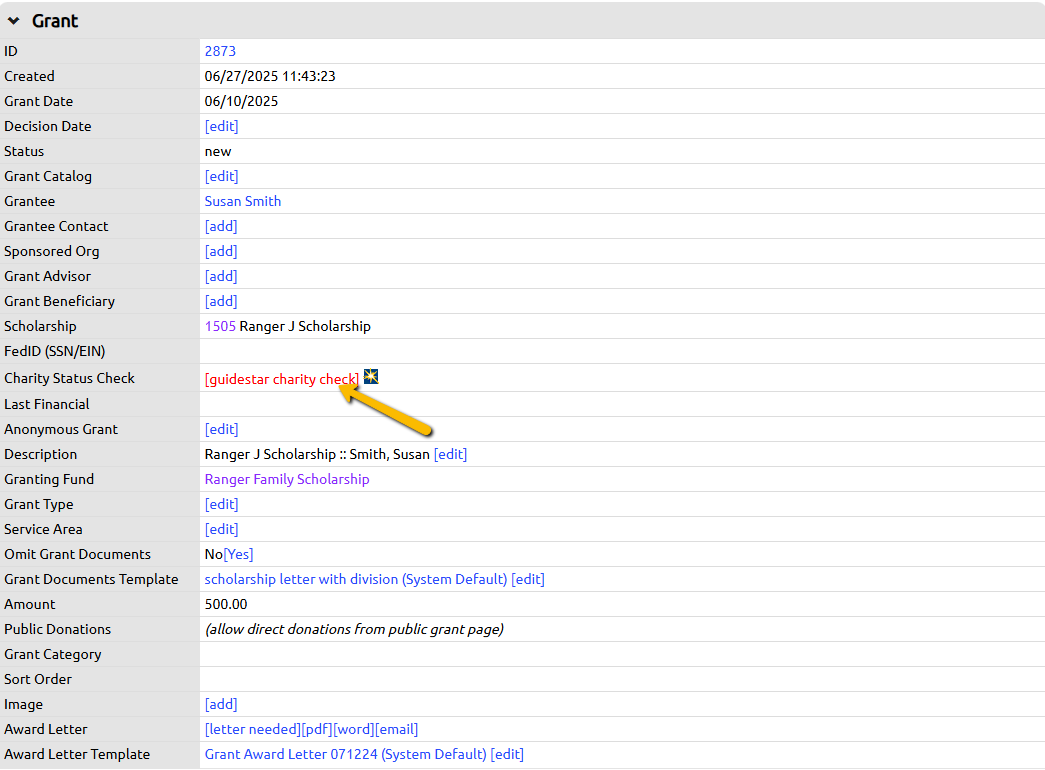Select the Amount value 500.00
Screen dimensions: 1045x770
pyautogui.click(x=226, y=604)
